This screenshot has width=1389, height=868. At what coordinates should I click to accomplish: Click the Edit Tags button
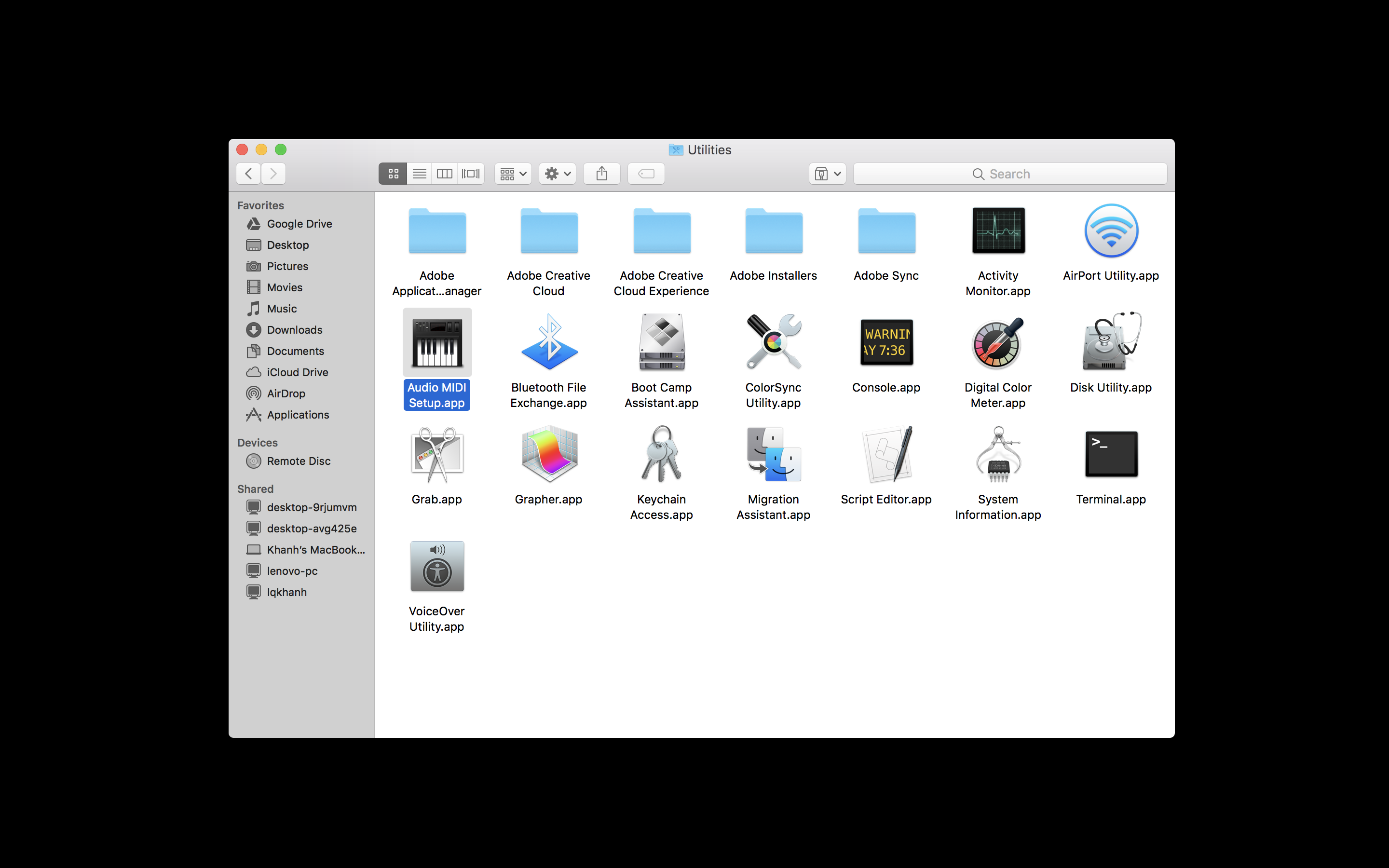click(x=646, y=174)
